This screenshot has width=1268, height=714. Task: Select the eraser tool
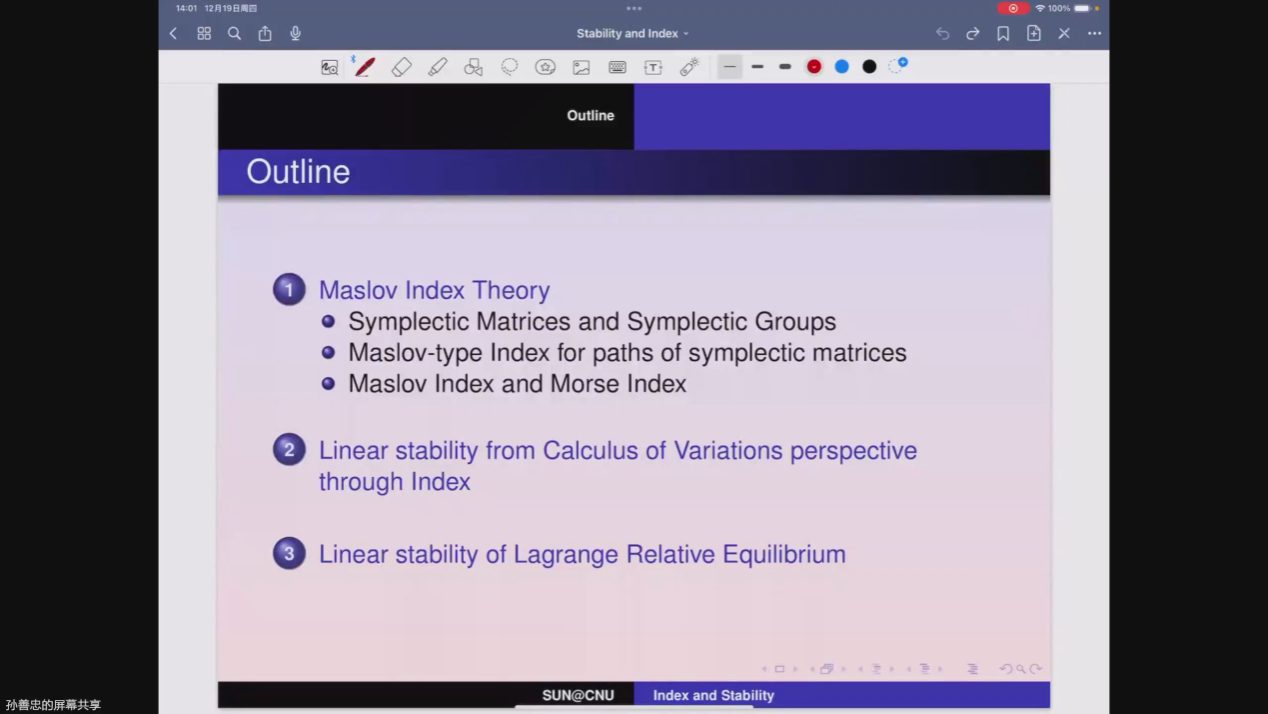pyautogui.click(x=401, y=67)
